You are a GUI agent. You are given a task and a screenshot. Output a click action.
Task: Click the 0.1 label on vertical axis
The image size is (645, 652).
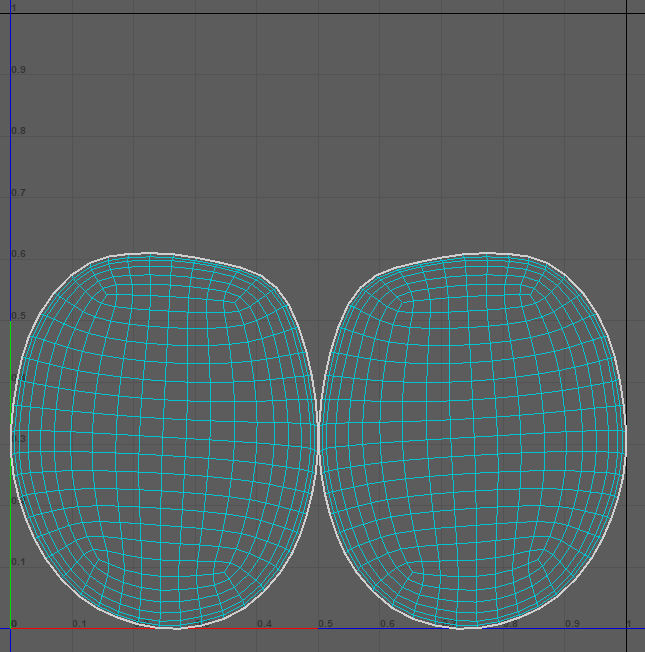[18, 562]
